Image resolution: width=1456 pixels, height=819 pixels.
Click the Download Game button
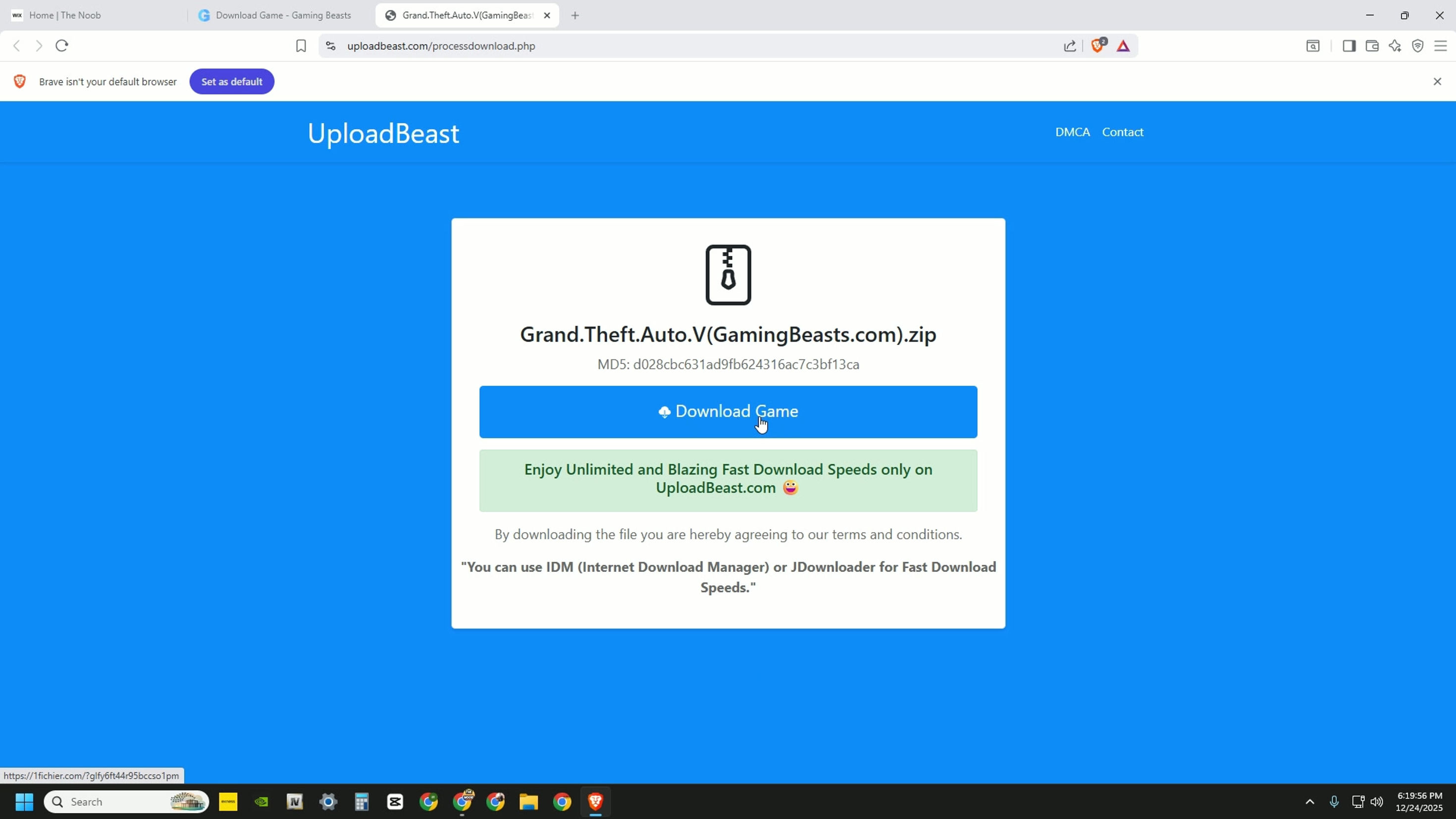(728, 411)
